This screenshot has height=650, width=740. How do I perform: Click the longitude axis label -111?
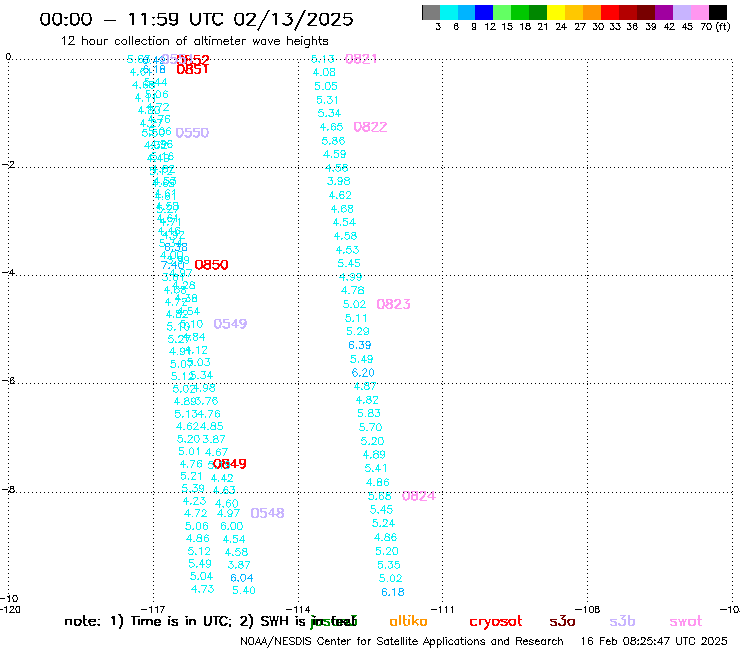point(444,609)
